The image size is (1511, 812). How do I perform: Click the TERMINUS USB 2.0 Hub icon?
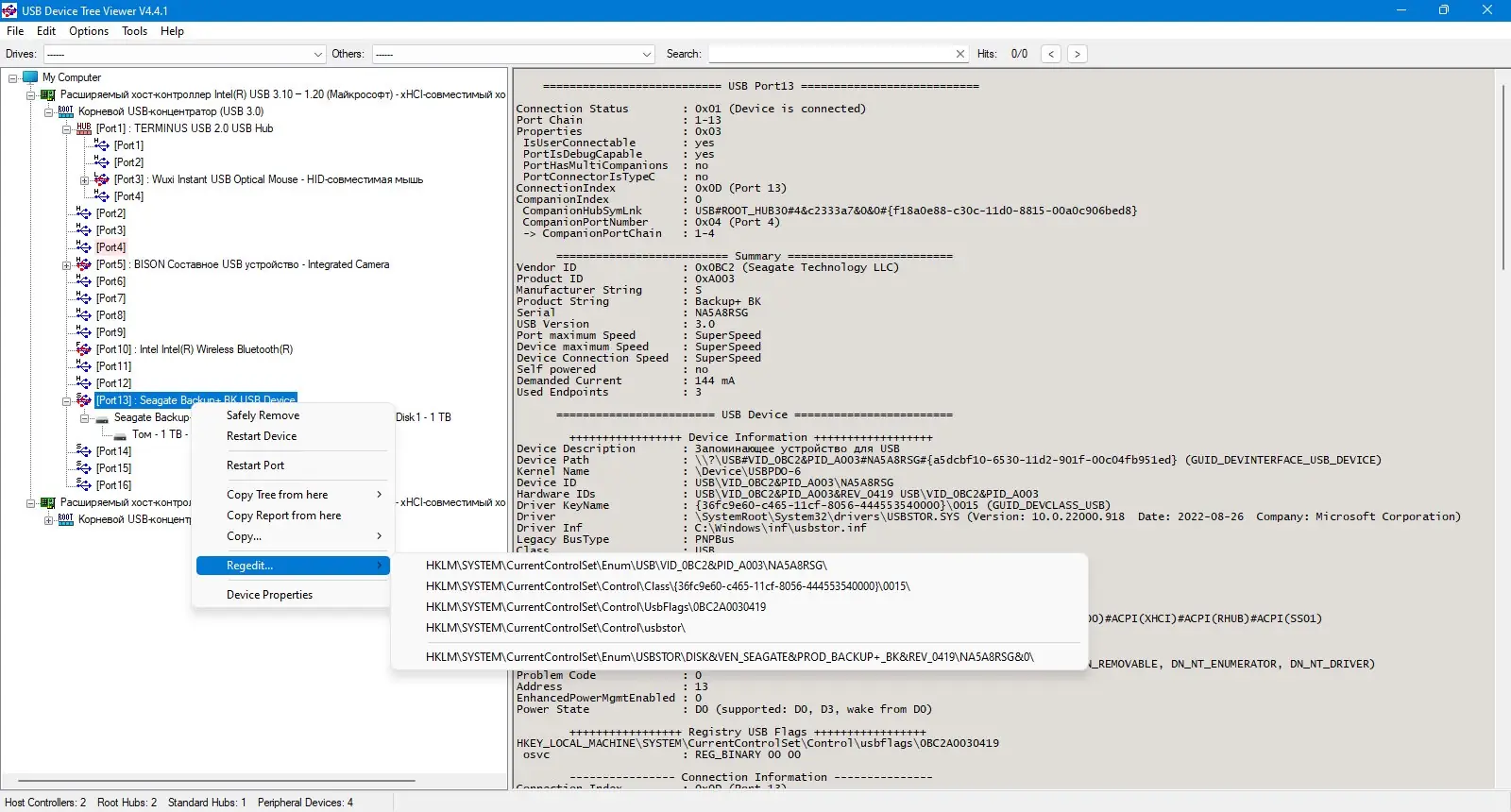[84, 128]
